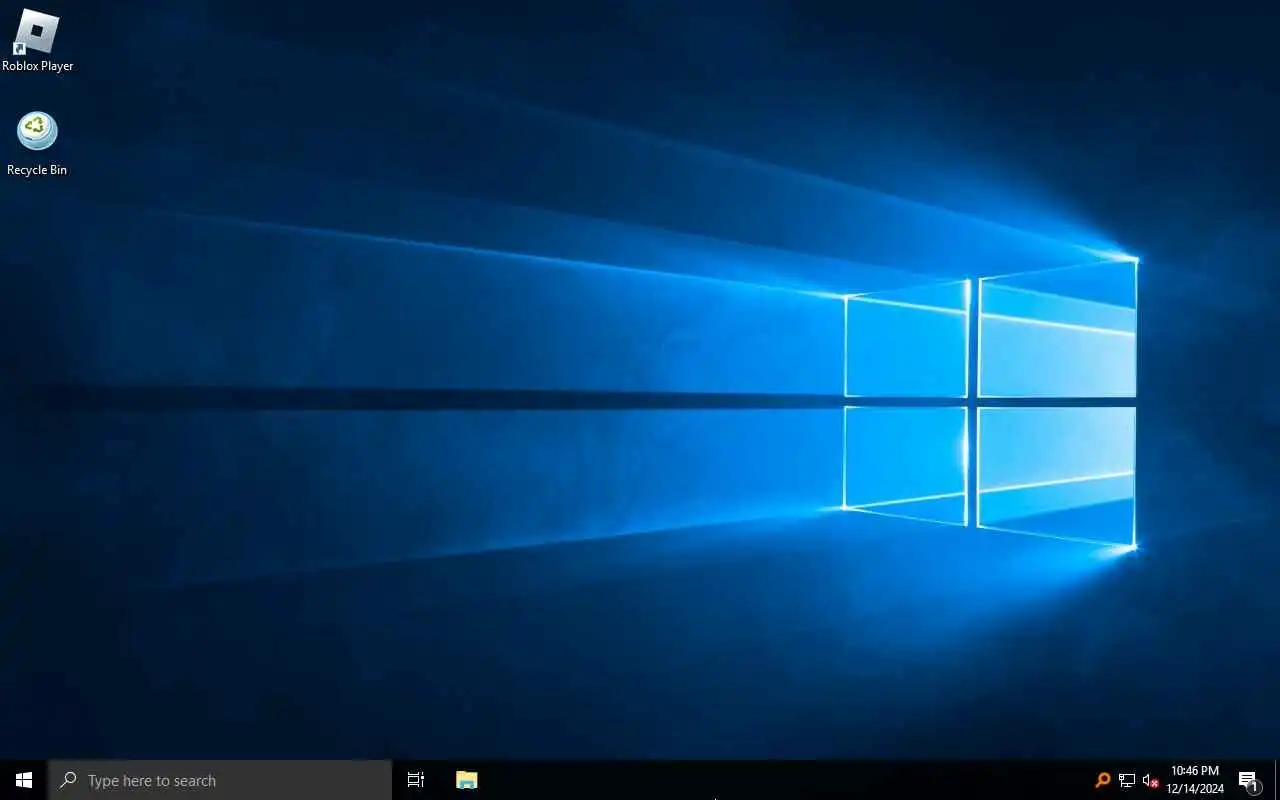Select the Roblox Player desktop shortcut
The width and height of the screenshot is (1280, 800).
[37, 40]
